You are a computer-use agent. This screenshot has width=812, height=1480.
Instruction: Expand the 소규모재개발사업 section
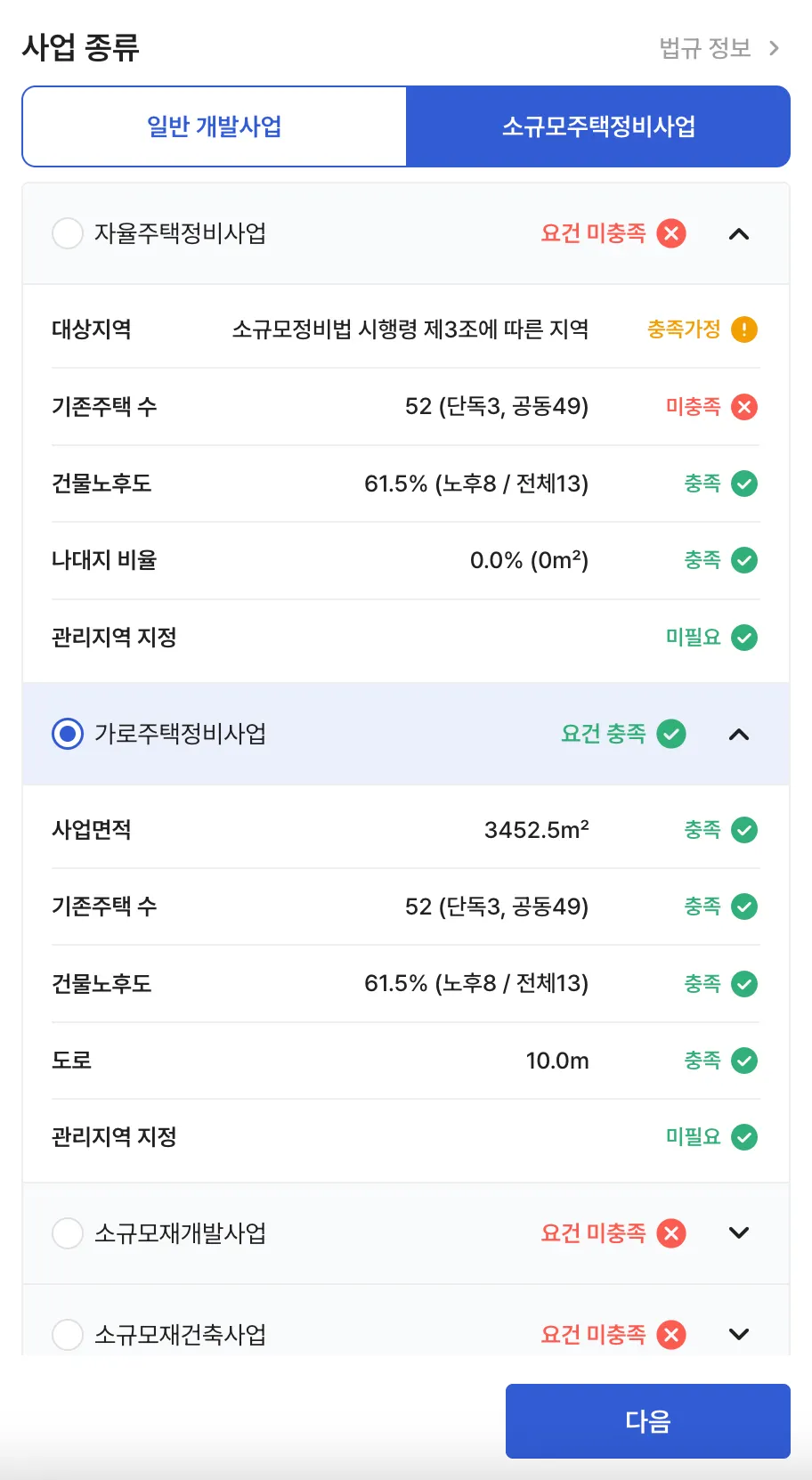739,1233
